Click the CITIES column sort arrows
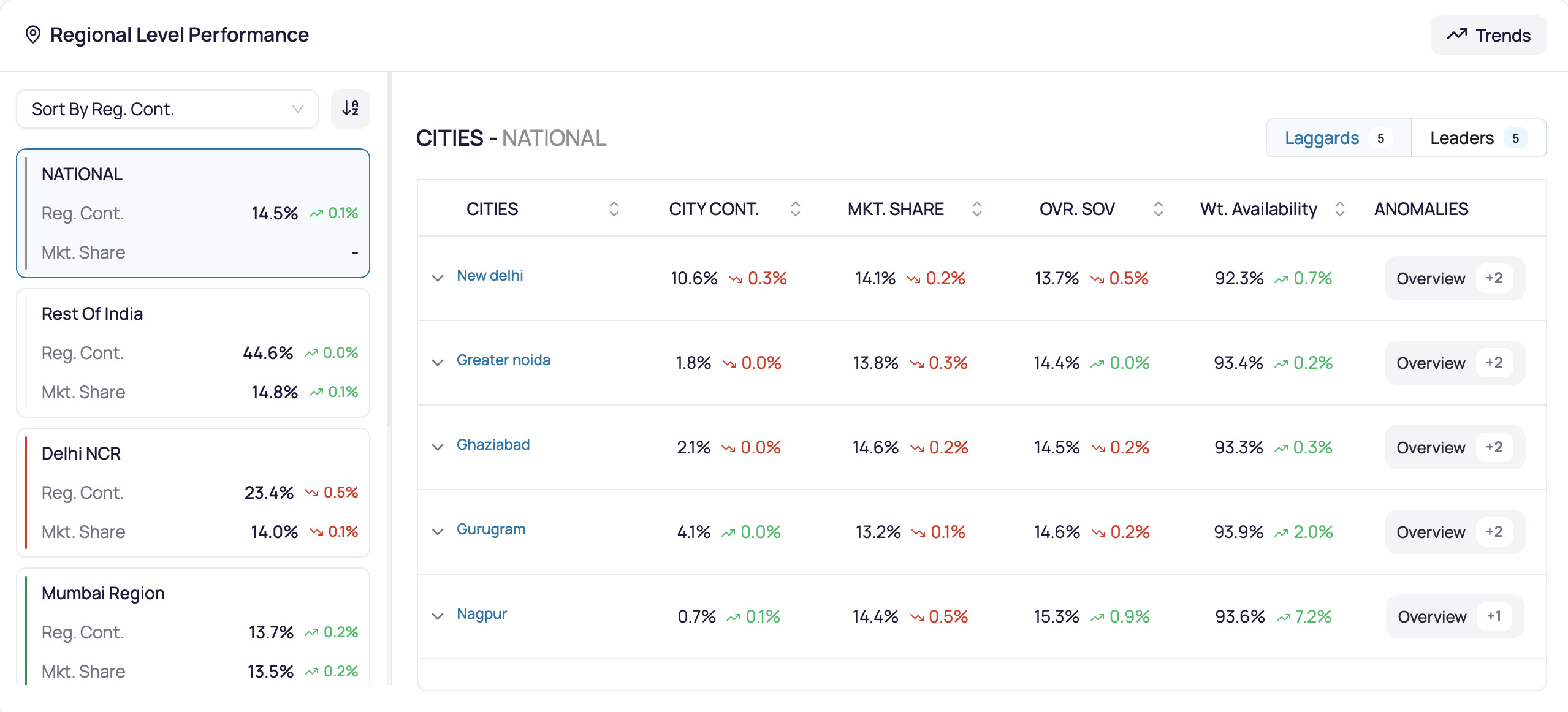The image size is (1568, 712). coord(614,209)
